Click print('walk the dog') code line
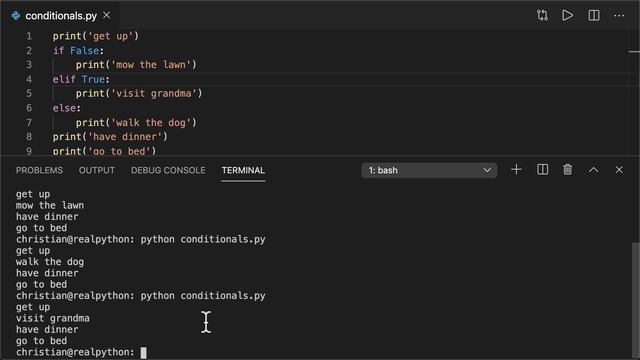640x360 pixels. (136, 122)
